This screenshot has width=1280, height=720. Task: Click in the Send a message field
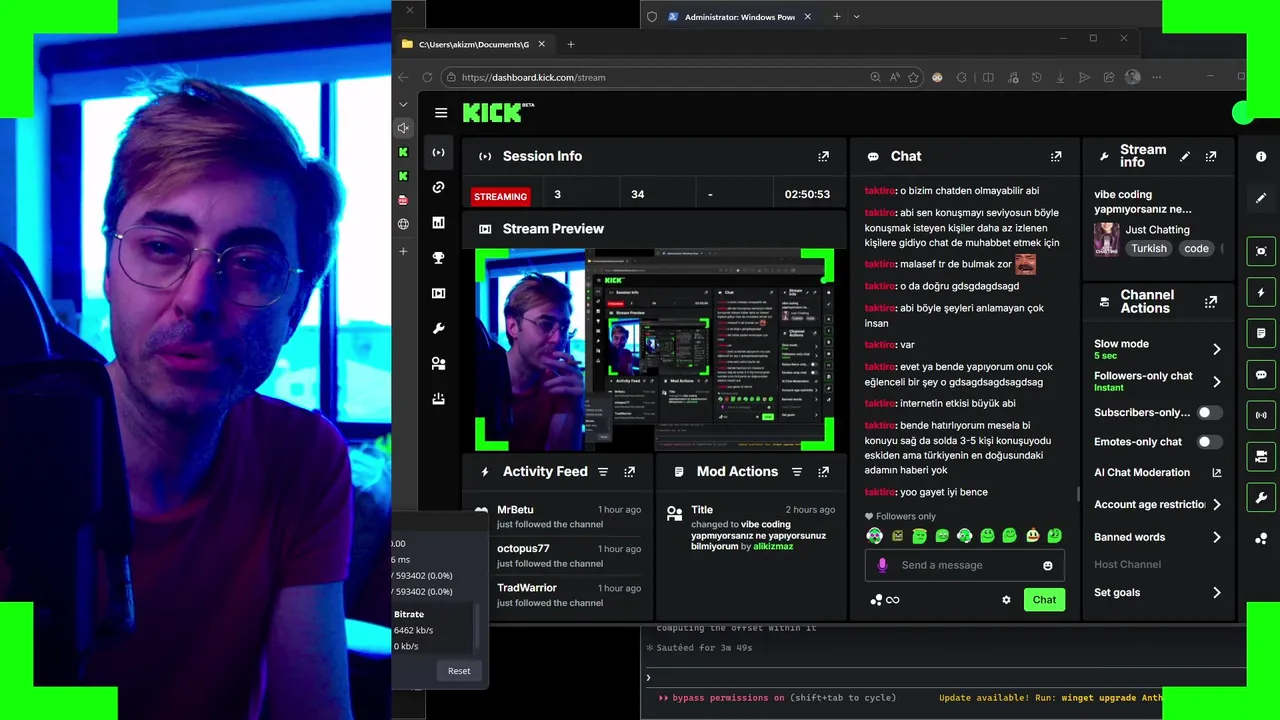964,565
